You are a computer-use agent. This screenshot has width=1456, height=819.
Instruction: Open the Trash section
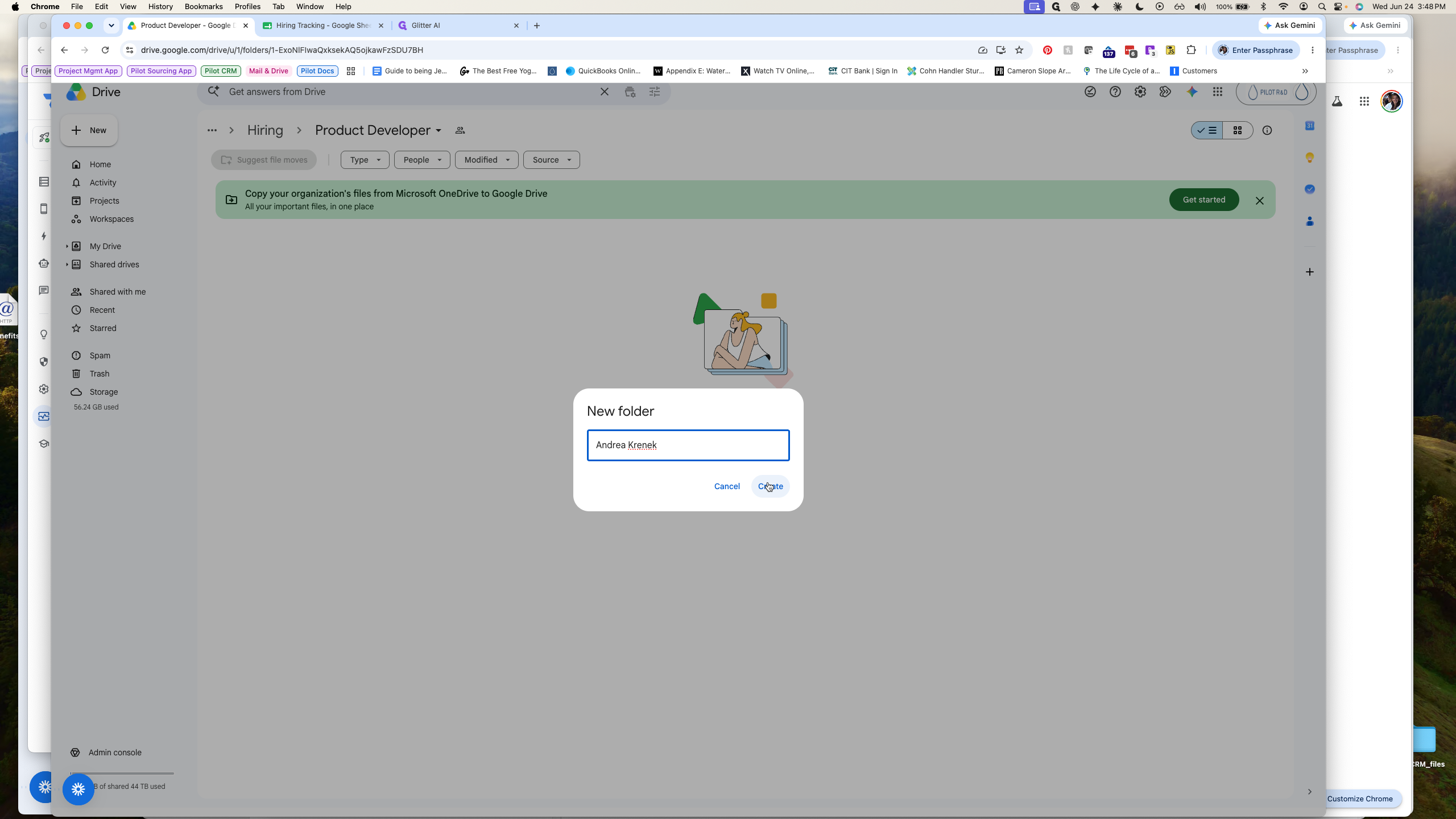pos(100,374)
